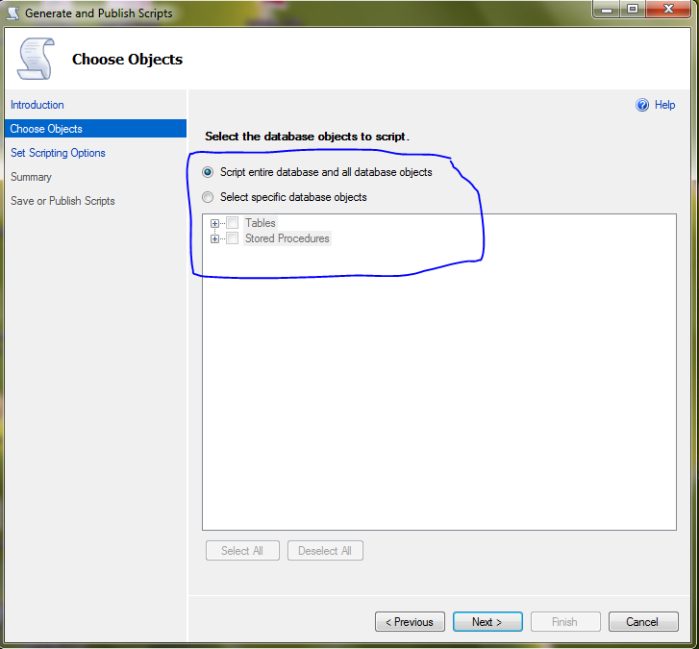Expand the Stored Procedures tree node
Image resolution: width=699 pixels, height=649 pixels.
[215, 239]
